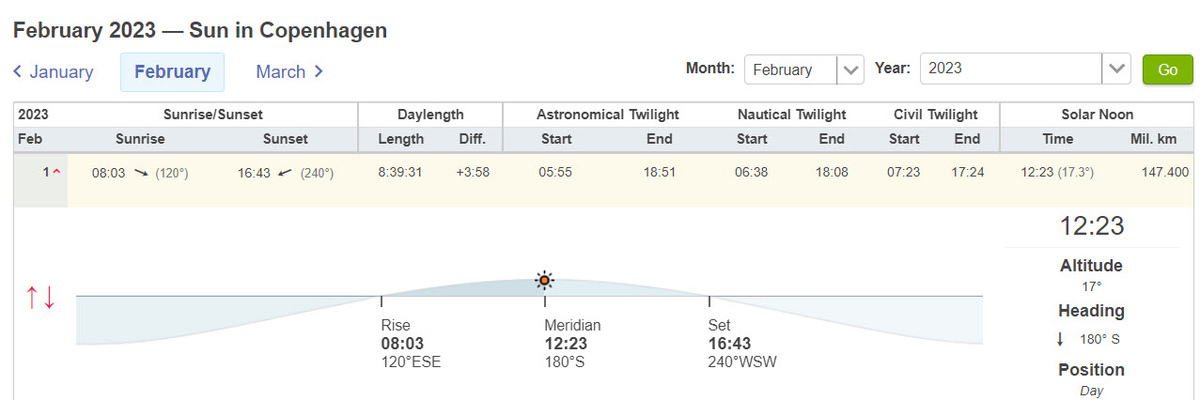Open the Year dropdown arrow
The width and height of the screenshot is (1200, 400).
coord(1116,70)
